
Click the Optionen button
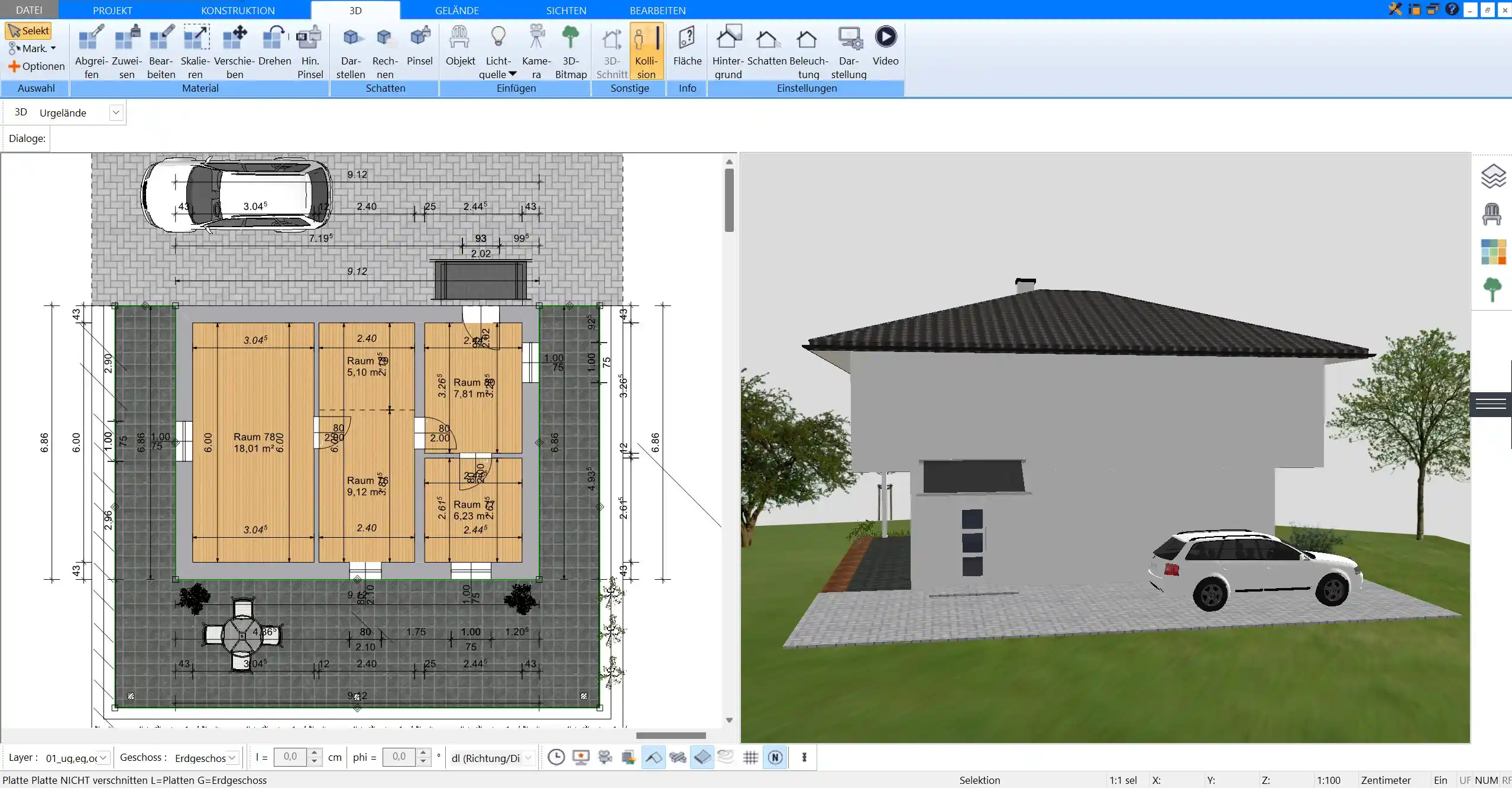[x=36, y=66]
